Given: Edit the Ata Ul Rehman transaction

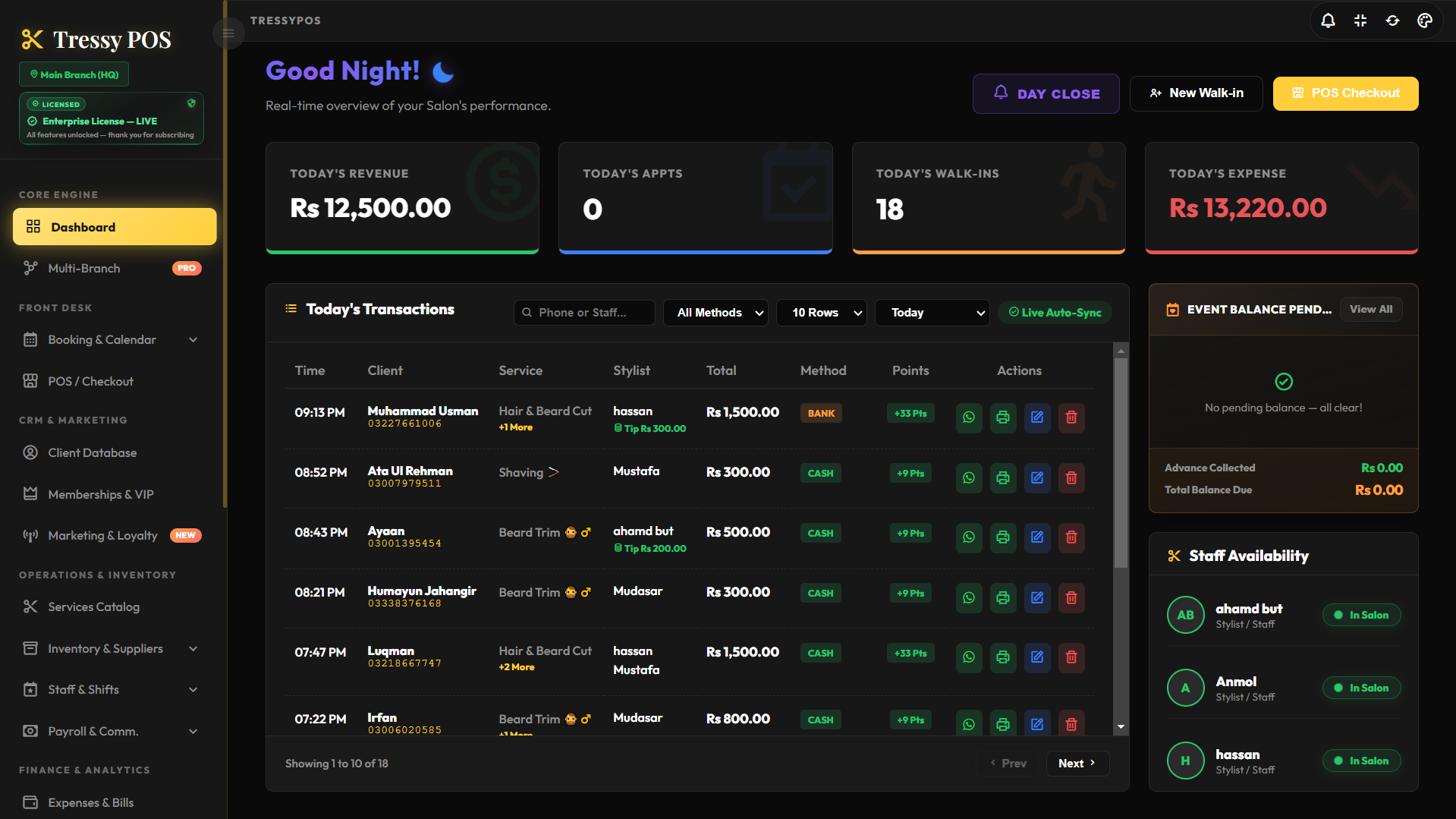Looking at the screenshot, I should (1037, 477).
